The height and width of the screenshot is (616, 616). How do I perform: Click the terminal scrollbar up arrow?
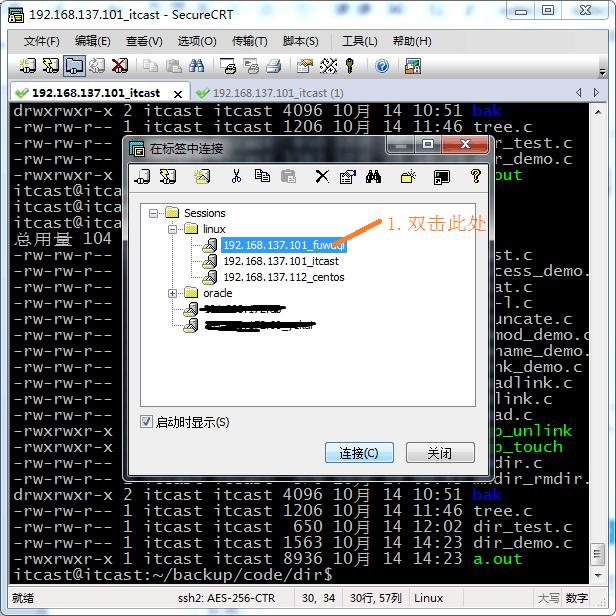(598, 112)
